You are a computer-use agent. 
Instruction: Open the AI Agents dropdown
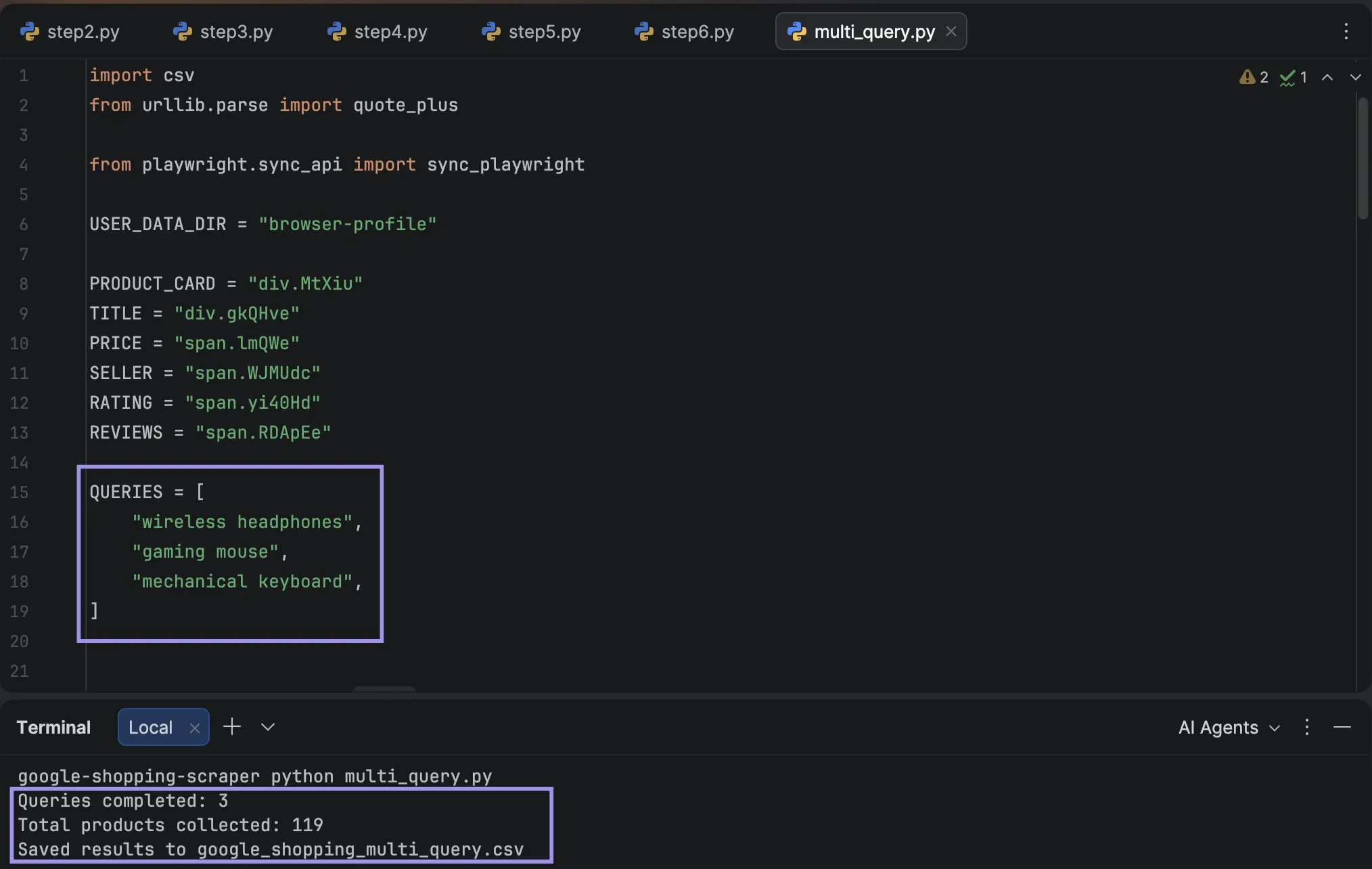(1229, 728)
